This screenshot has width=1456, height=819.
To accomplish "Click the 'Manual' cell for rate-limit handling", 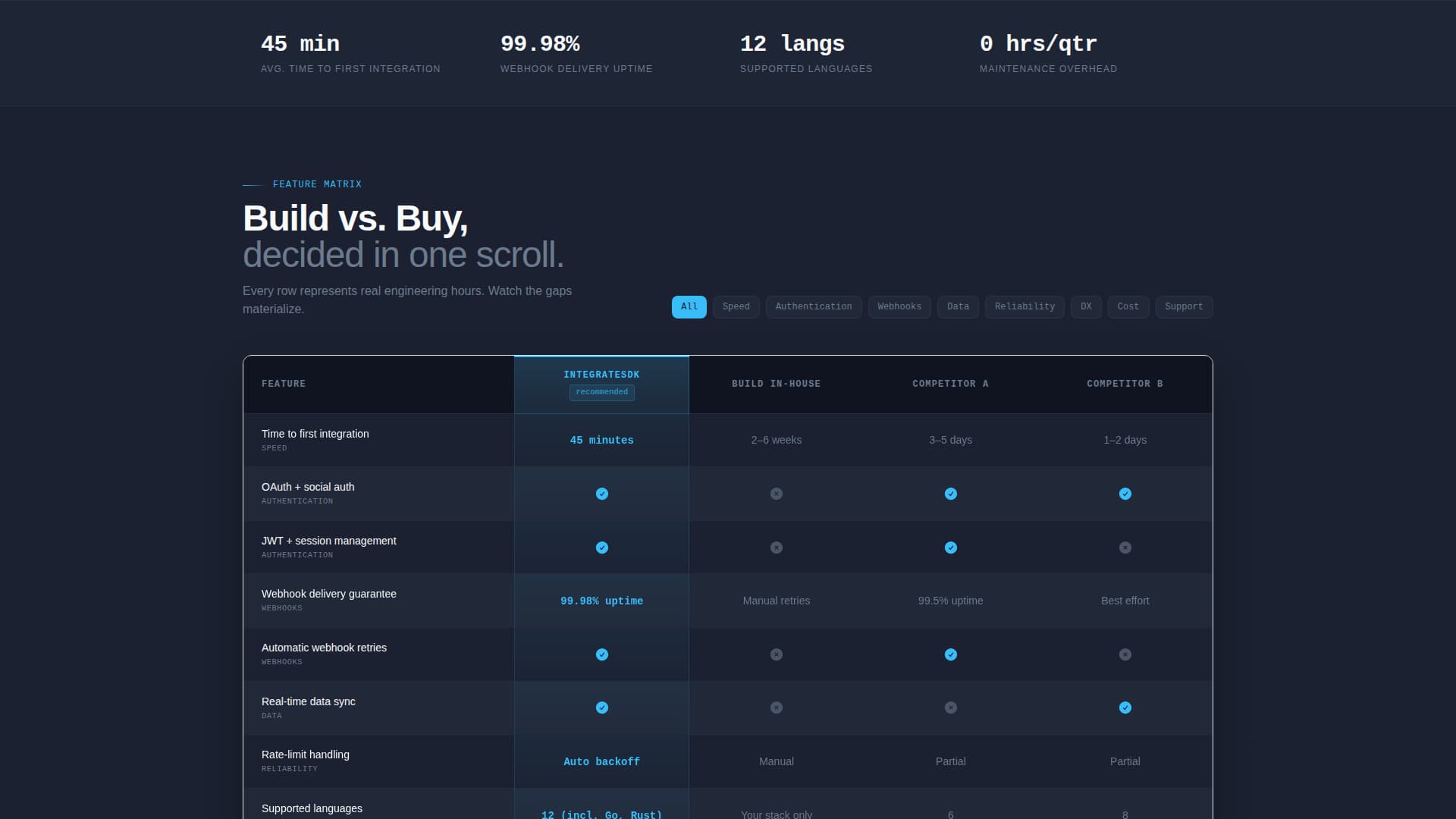I will 776,761.
